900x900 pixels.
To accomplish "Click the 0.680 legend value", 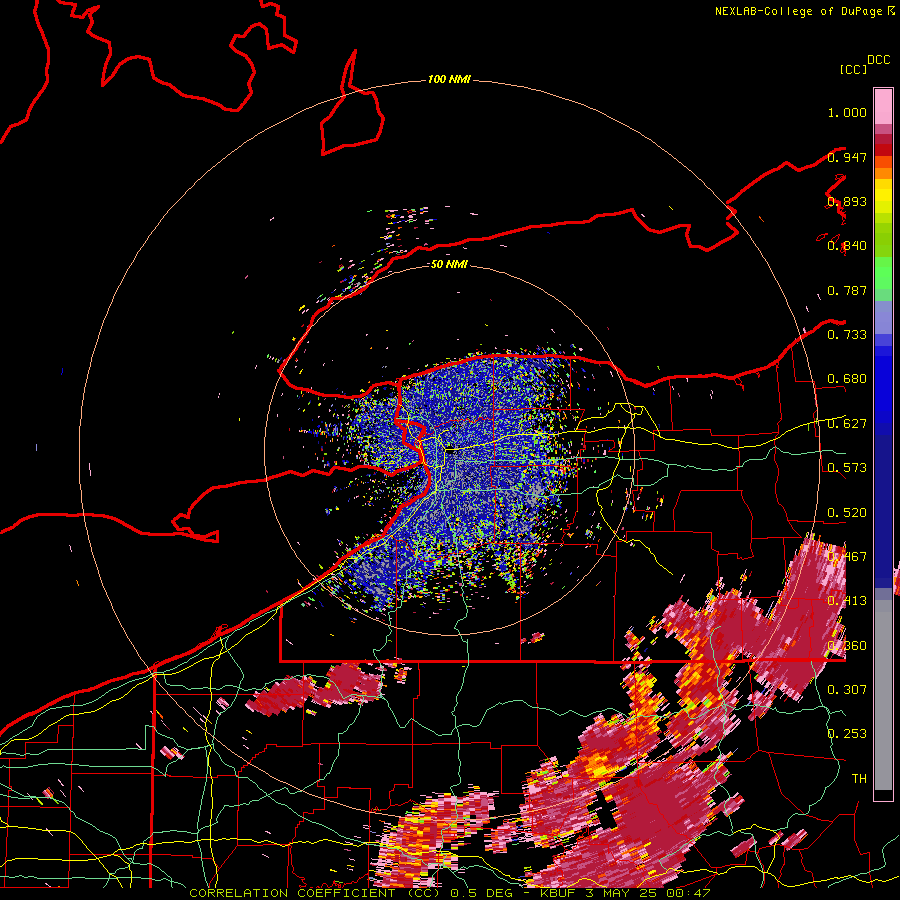I will (x=847, y=379).
